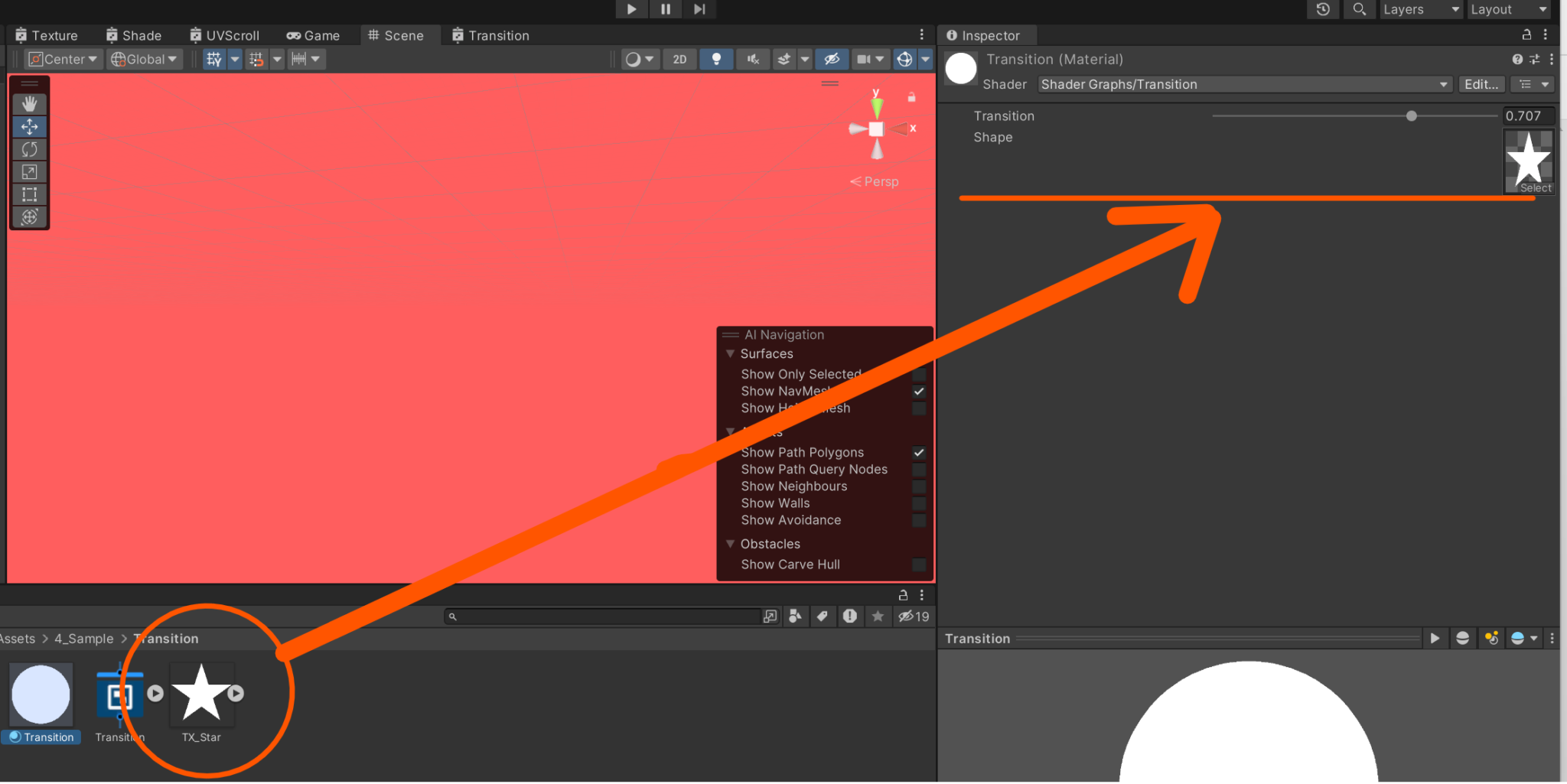
Task: Toggle scene audio muting
Action: [753, 59]
